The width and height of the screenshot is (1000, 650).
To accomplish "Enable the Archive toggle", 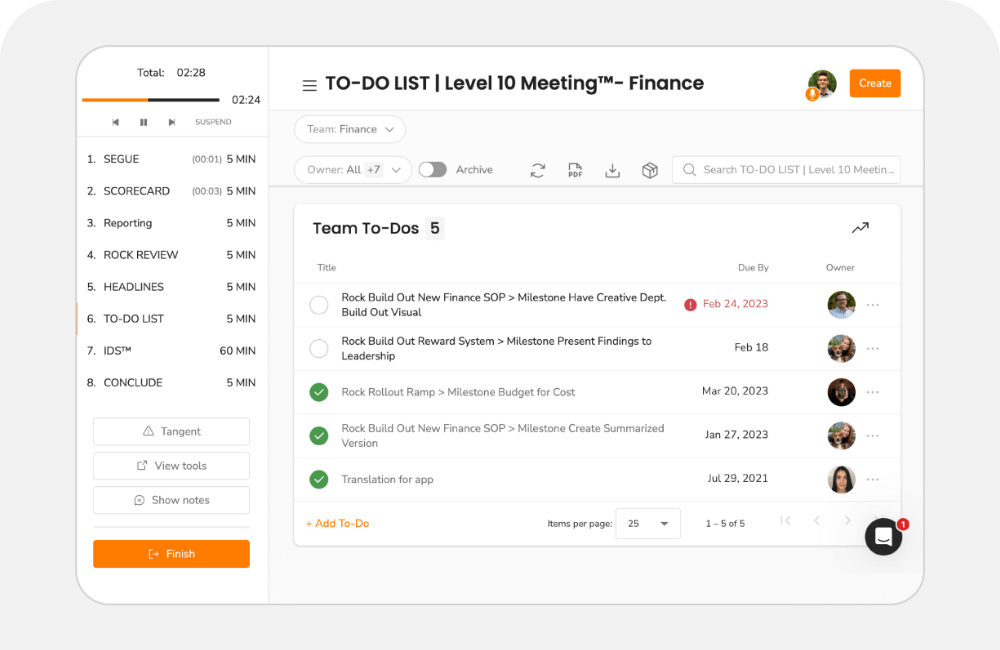I will (433, 169).
